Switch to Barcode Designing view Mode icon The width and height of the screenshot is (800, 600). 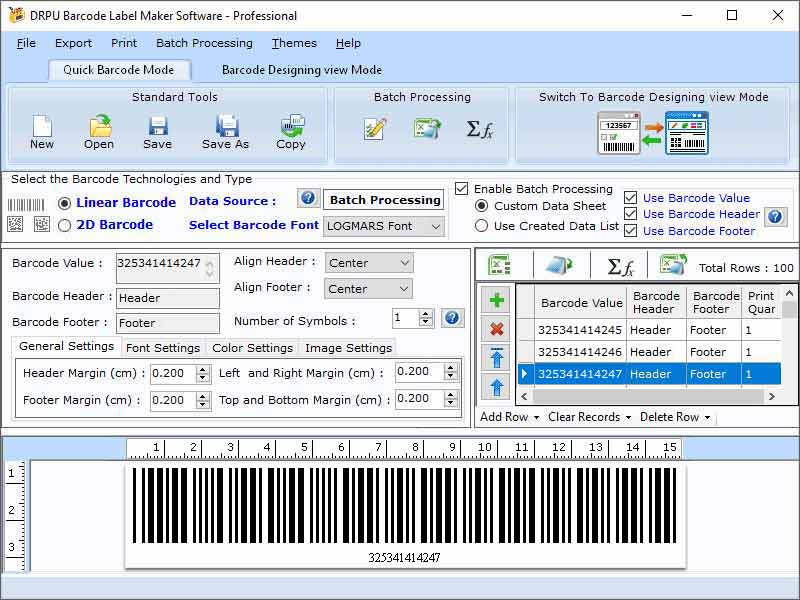click(x=651, y=125)
